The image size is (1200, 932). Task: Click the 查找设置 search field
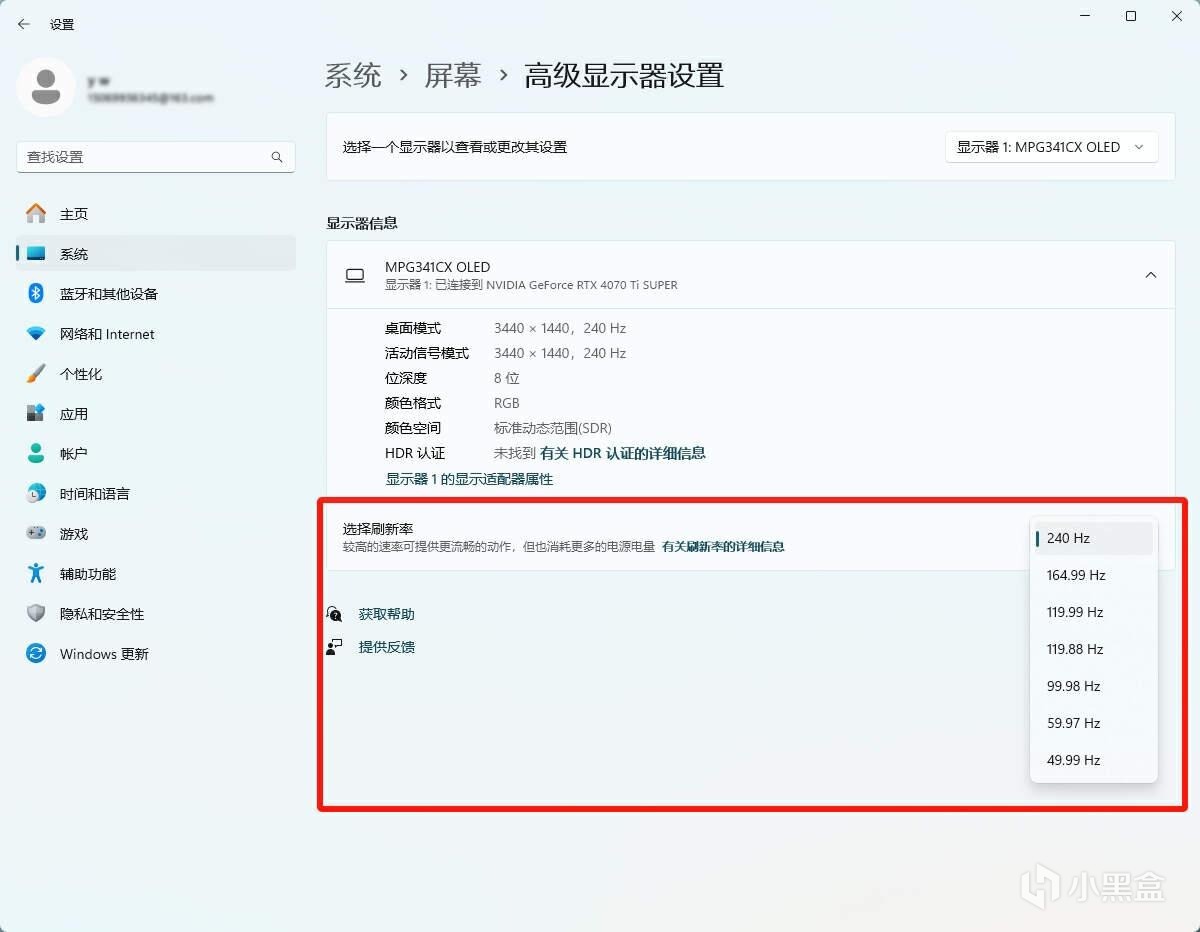point(156,157)
